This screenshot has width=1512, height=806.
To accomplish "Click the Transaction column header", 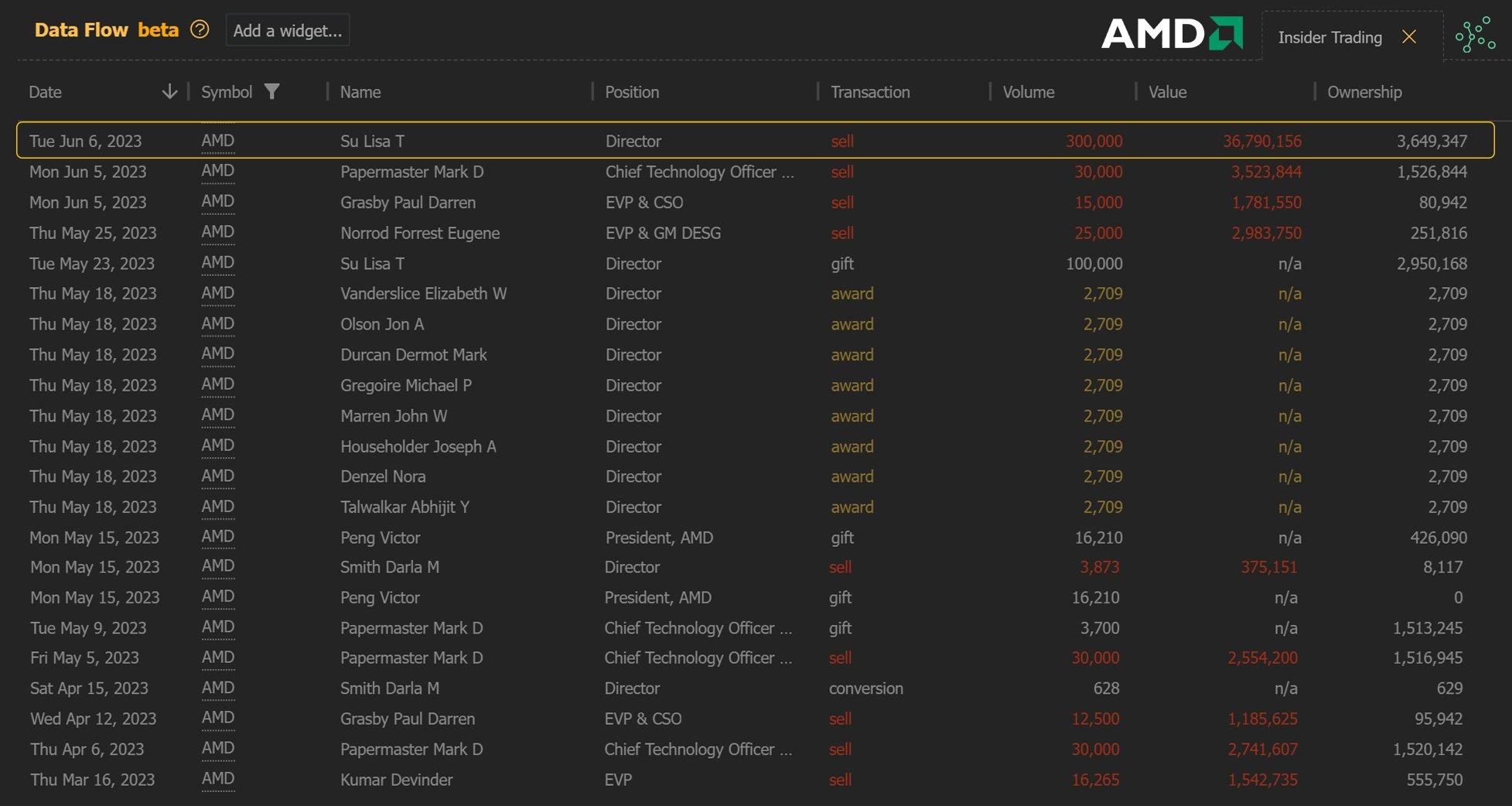I will [x=870, y=92].
